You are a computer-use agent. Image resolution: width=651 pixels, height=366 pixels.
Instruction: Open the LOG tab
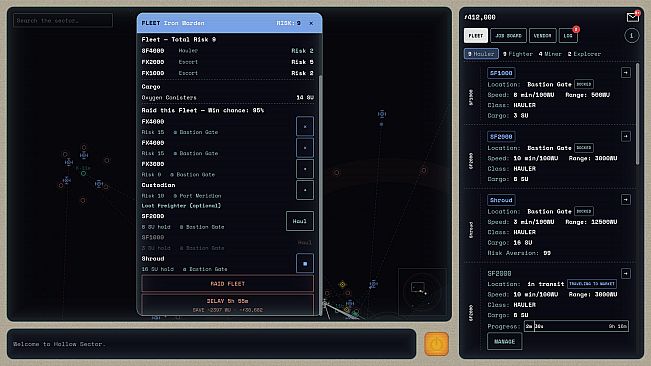click(x=568, y=36)
